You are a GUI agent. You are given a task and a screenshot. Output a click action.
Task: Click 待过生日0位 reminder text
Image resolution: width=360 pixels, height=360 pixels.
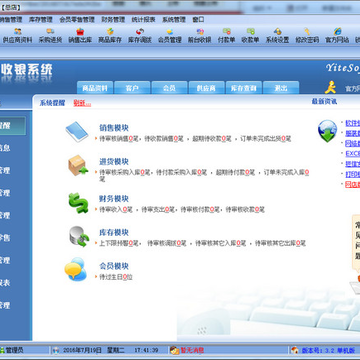(116, 277)
